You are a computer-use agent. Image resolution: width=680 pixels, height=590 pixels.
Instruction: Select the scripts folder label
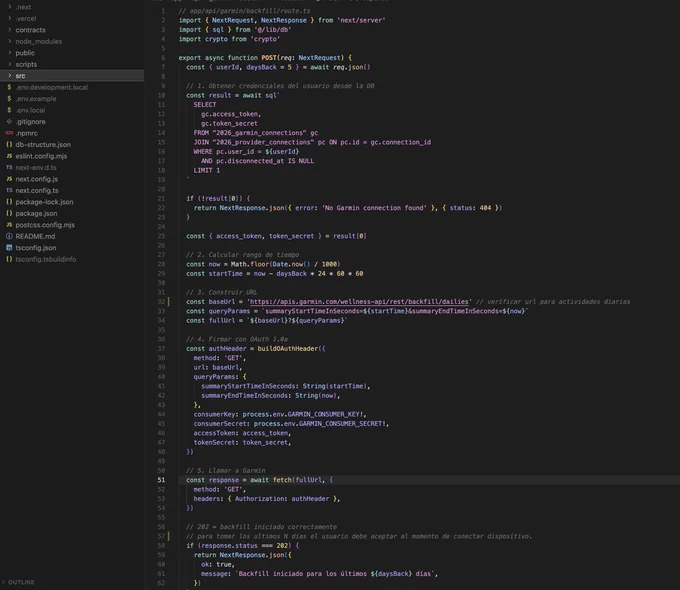click(26, 64)
